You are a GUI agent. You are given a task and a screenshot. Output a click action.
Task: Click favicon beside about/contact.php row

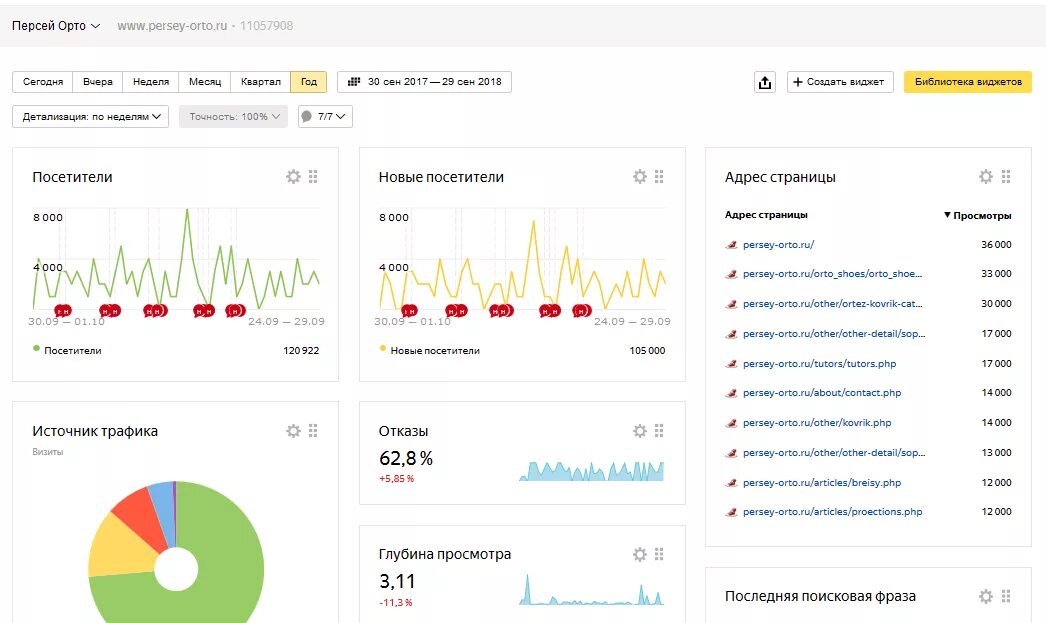tap(731, 393)
